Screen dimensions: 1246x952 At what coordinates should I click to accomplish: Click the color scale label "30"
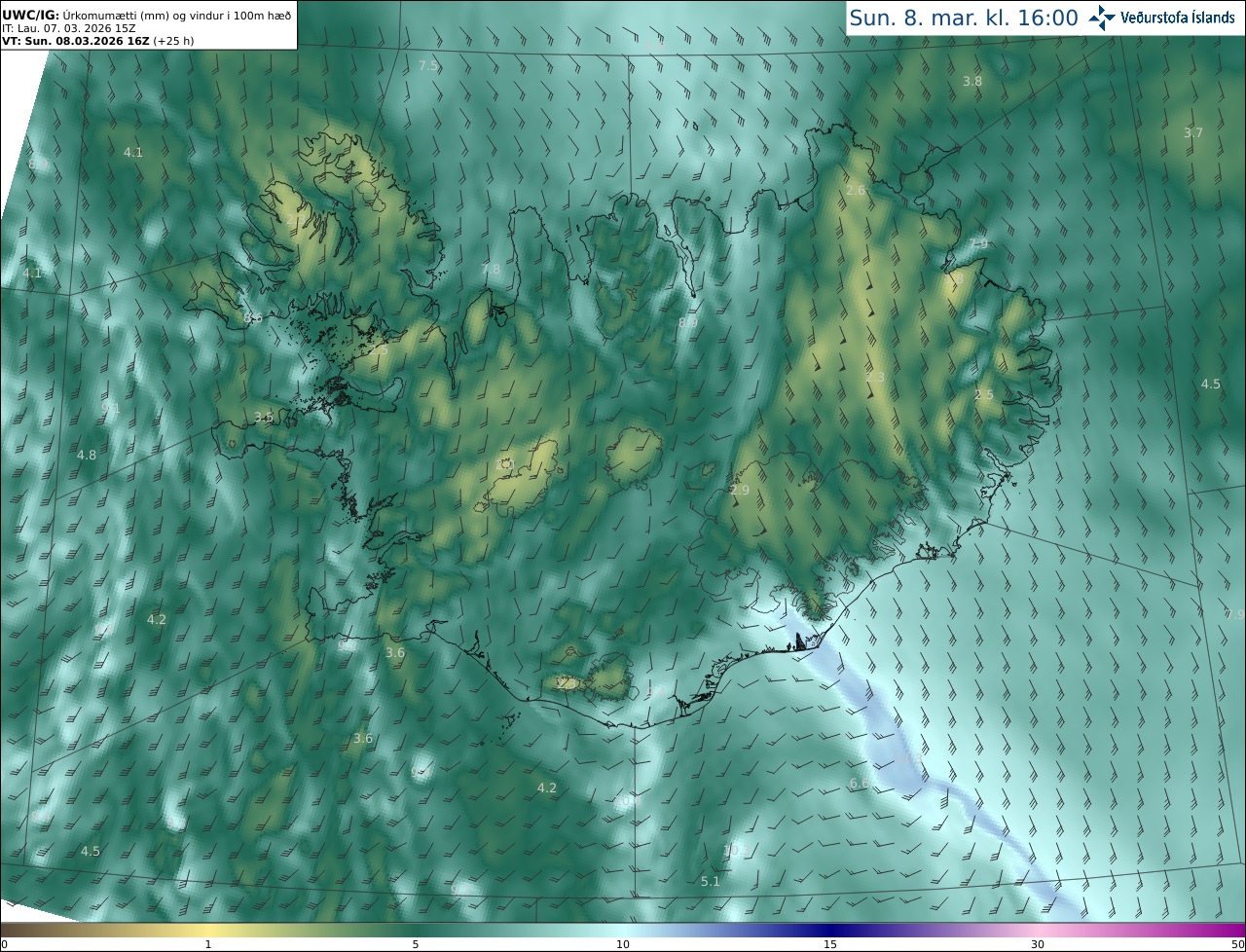click(x=1038, y=944)
